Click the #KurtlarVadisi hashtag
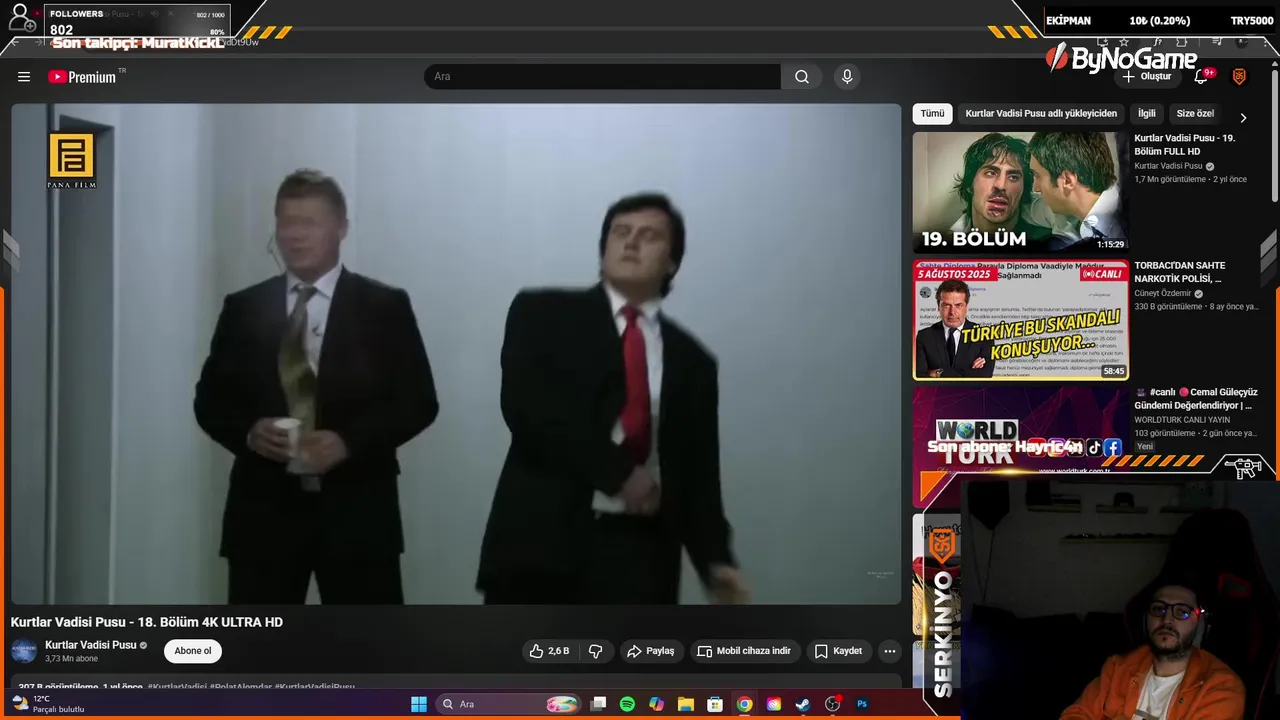The image size is (1280, 720). tap(177, 688)
